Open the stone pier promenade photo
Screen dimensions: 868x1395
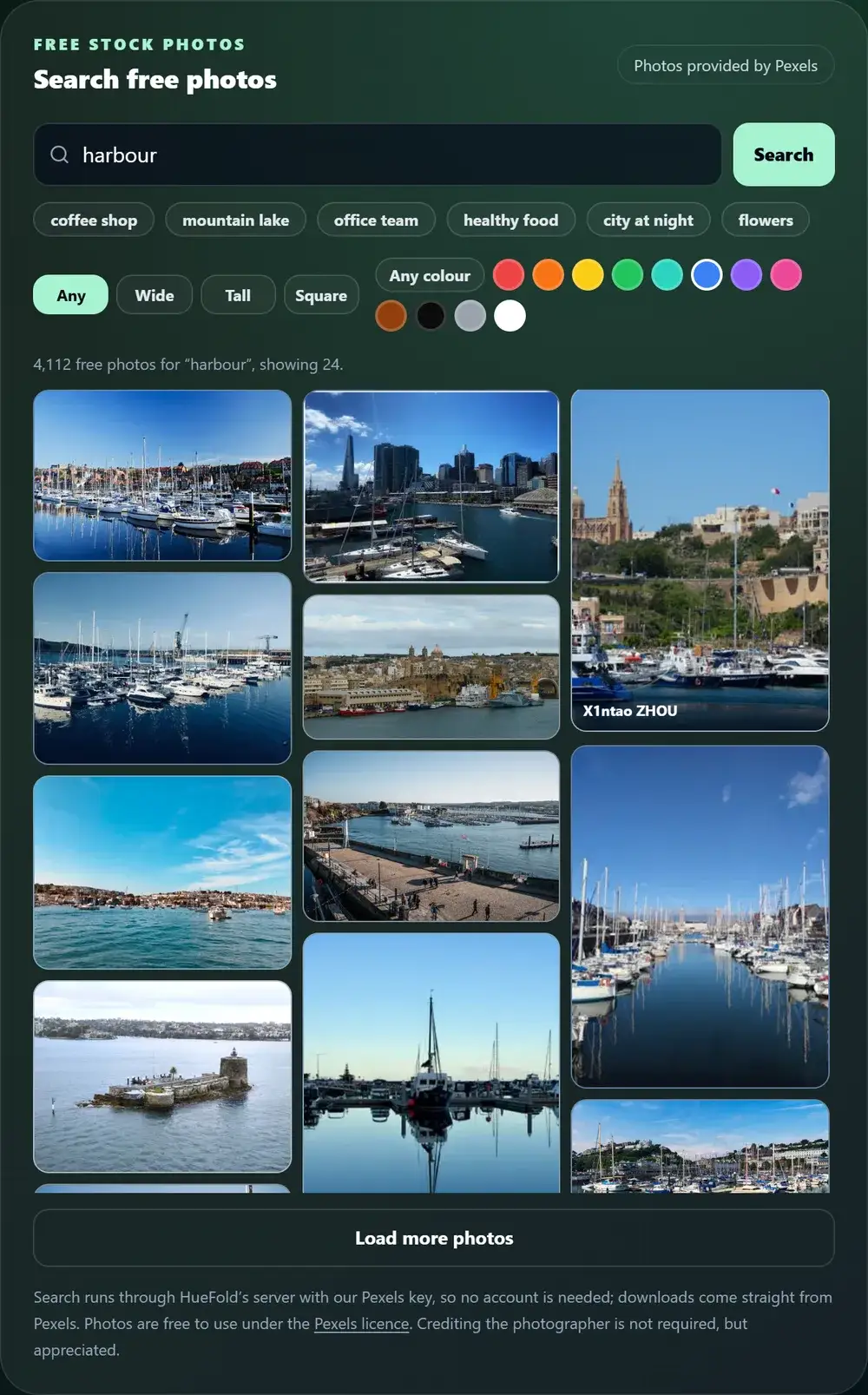tap(431, 836)
